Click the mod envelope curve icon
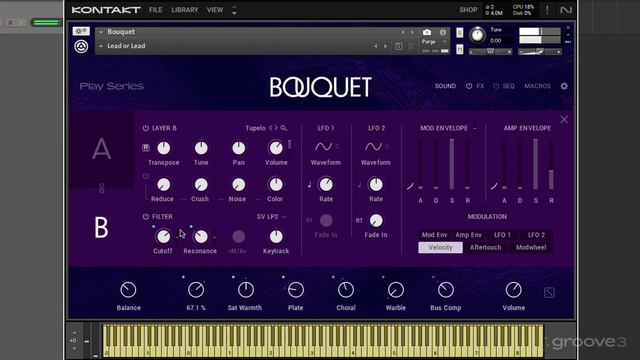Viewport: 640px width, 360px height. coord(410,186)
